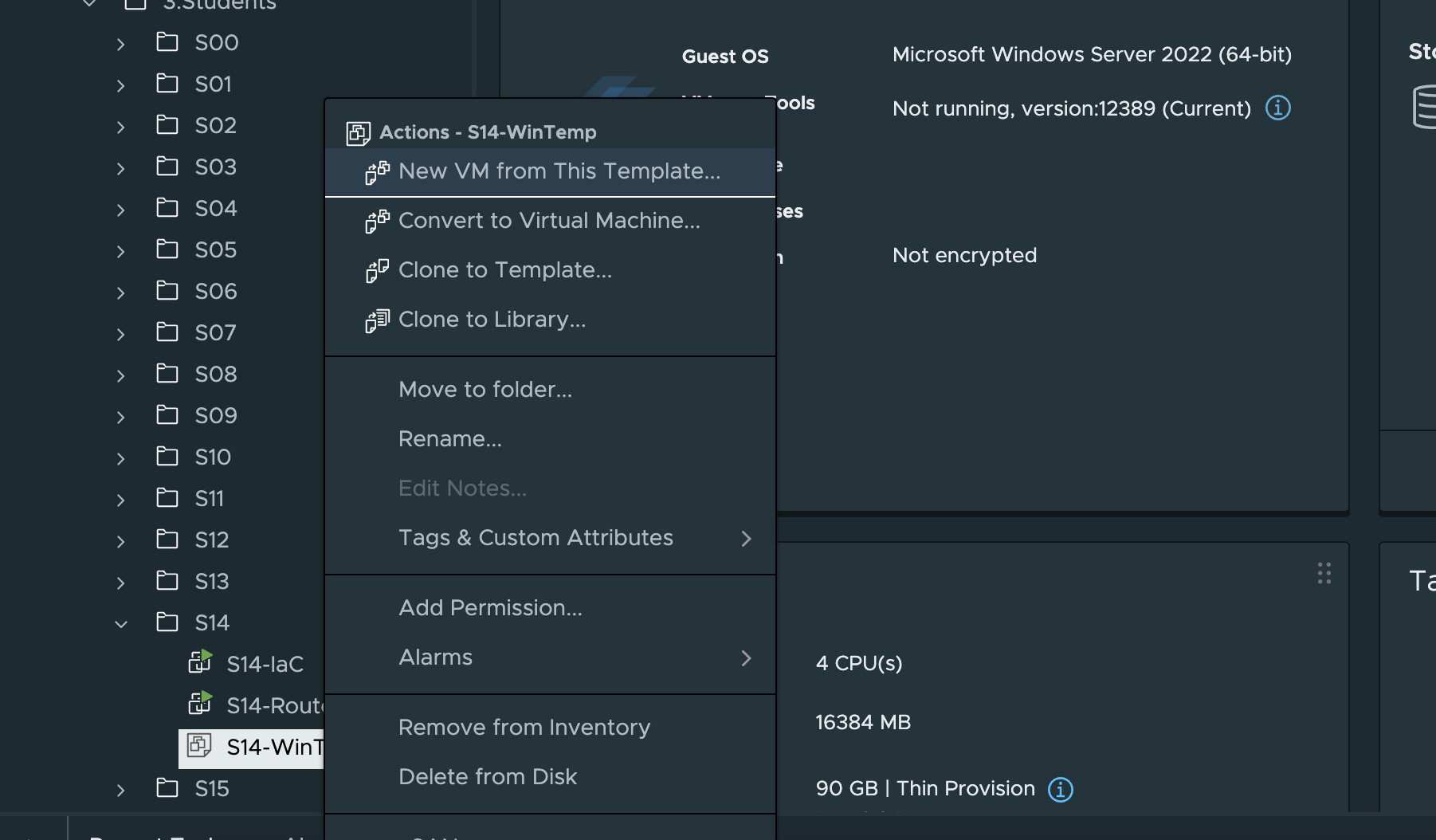Click the Convert to Virtual Machine icon
Screen dimensions: 1436x840
(x=377, y=222)
